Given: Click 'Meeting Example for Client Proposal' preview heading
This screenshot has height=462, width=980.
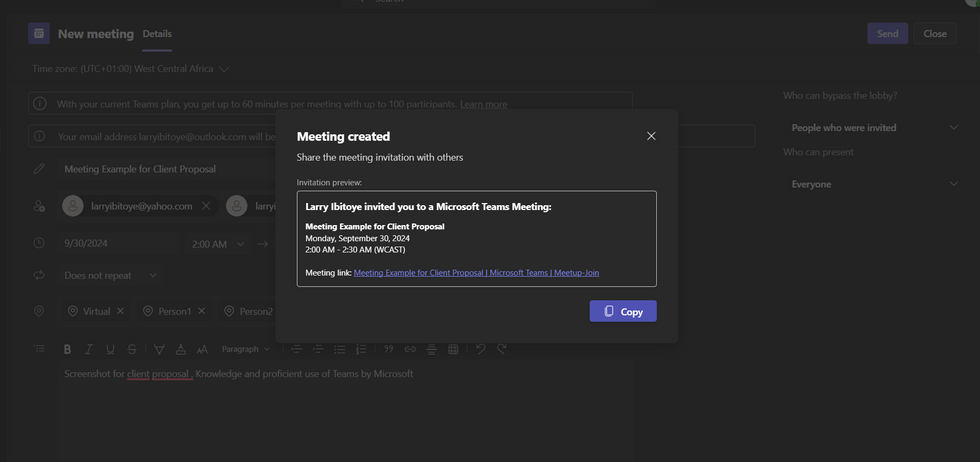Looking at the screenshot, I should tap(375, 226).
